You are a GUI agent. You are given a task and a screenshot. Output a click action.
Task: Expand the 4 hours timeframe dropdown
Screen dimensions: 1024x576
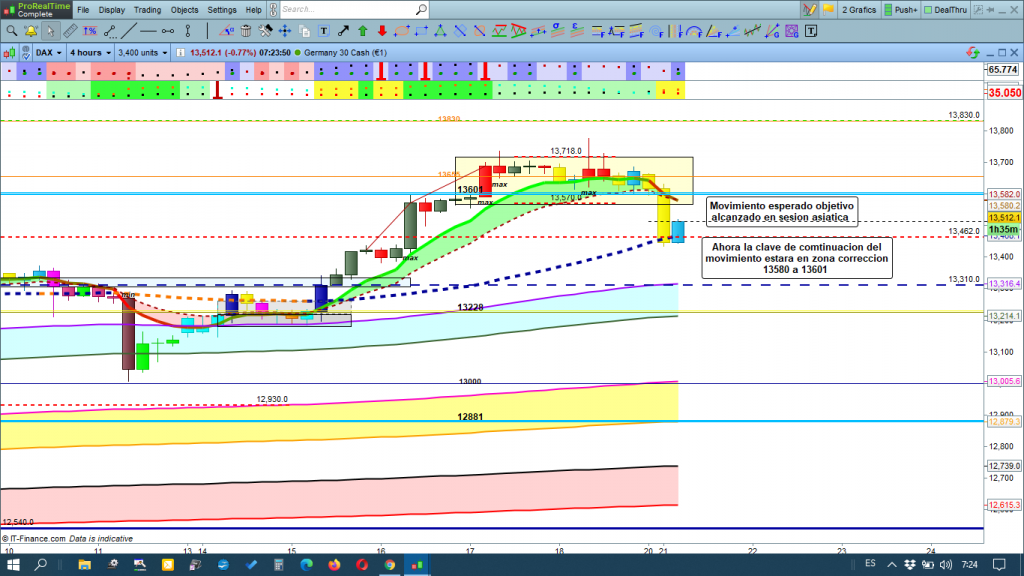pos(88,52)
